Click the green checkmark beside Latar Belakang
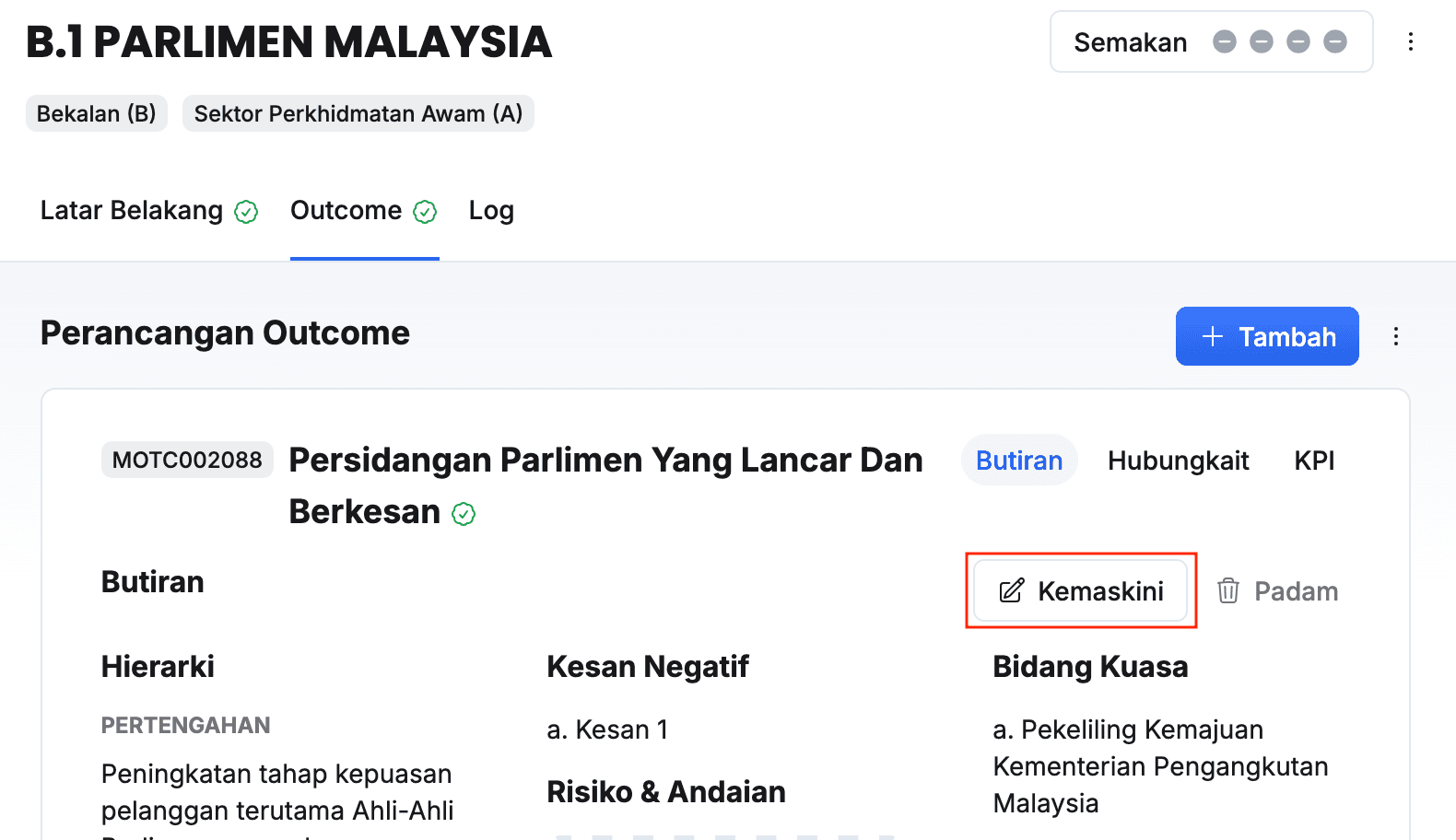 coord(246,212)
